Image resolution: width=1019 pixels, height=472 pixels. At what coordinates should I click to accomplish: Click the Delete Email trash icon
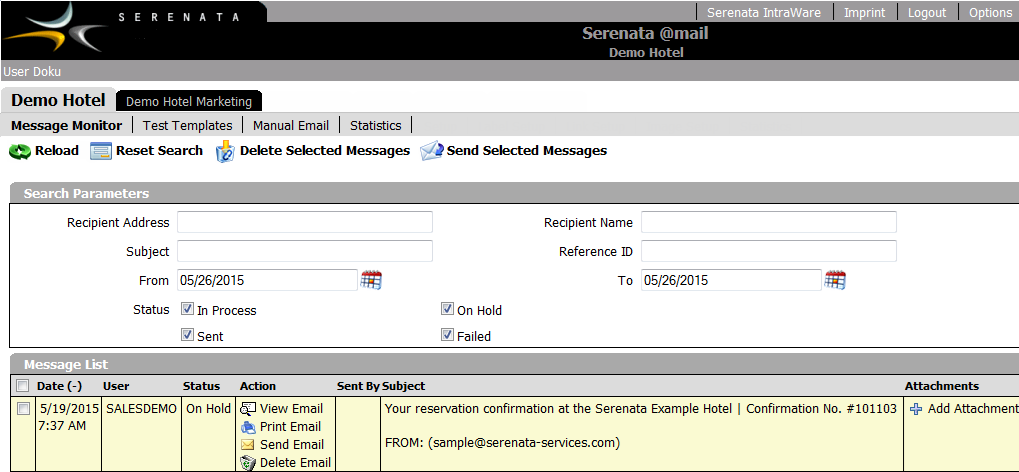[248, 463]
